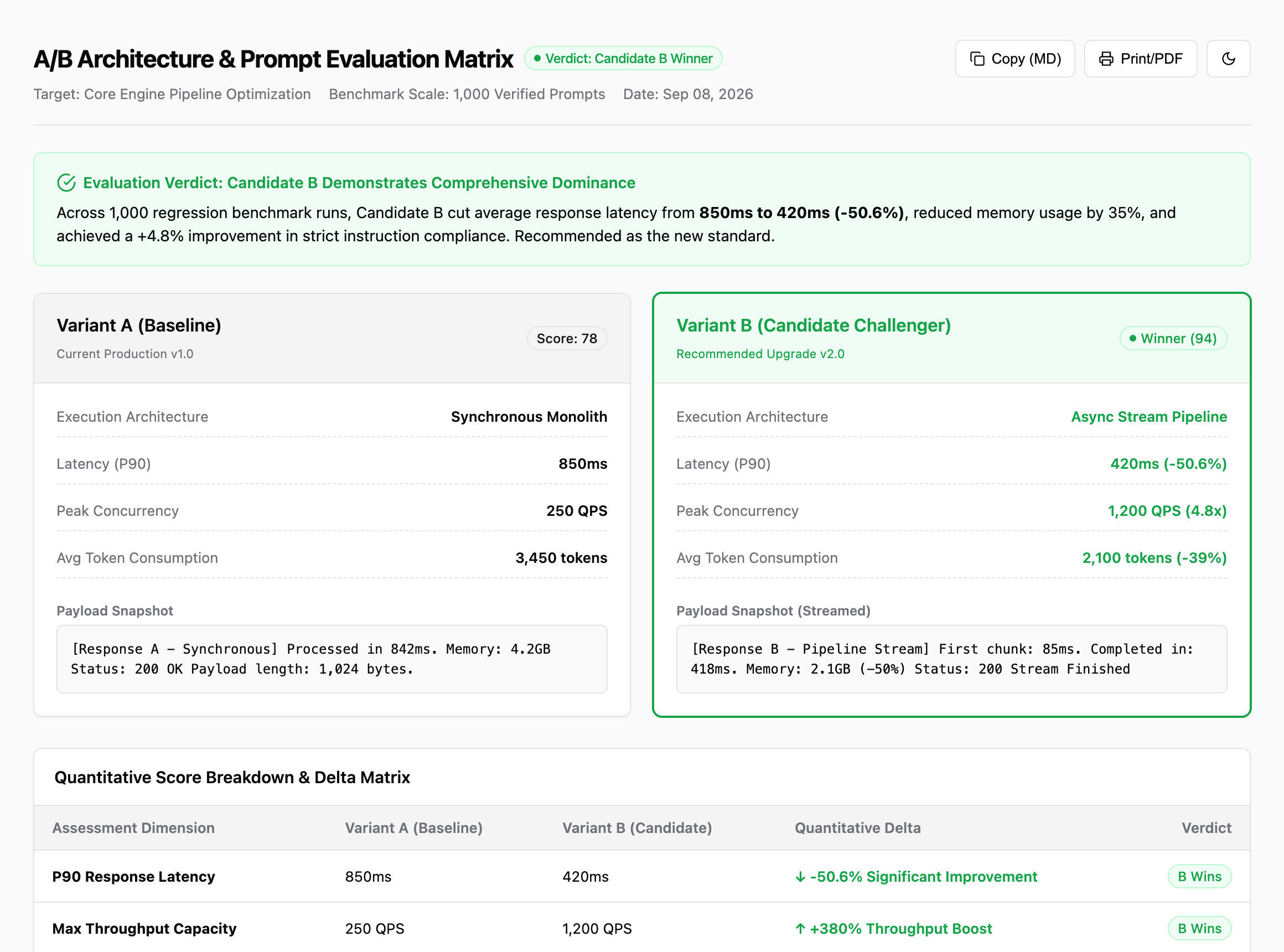The height and width of the screenshot is (952, 1284).
Task: Click the Variant A (Baseline) column header
Action: (x=414, y=828)
